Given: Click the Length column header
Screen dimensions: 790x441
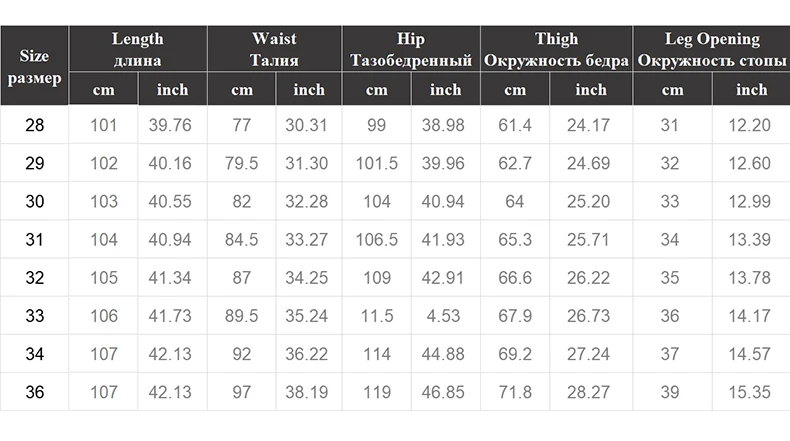Looking at the screenshot, I should [x=137, y=49].
